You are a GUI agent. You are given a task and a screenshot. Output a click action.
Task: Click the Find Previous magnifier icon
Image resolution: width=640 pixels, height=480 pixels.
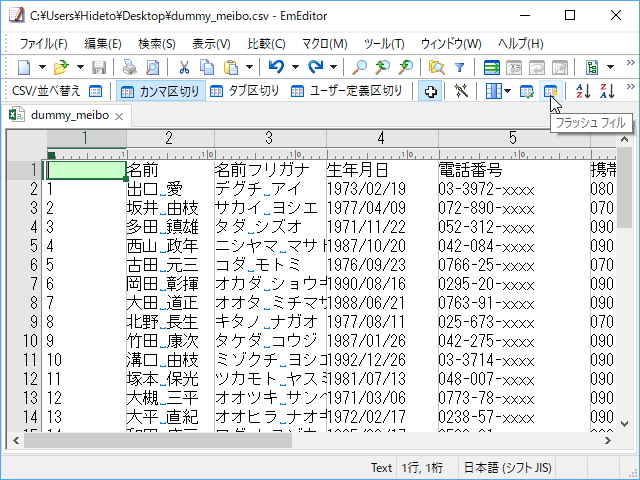(x=382, y=67)
